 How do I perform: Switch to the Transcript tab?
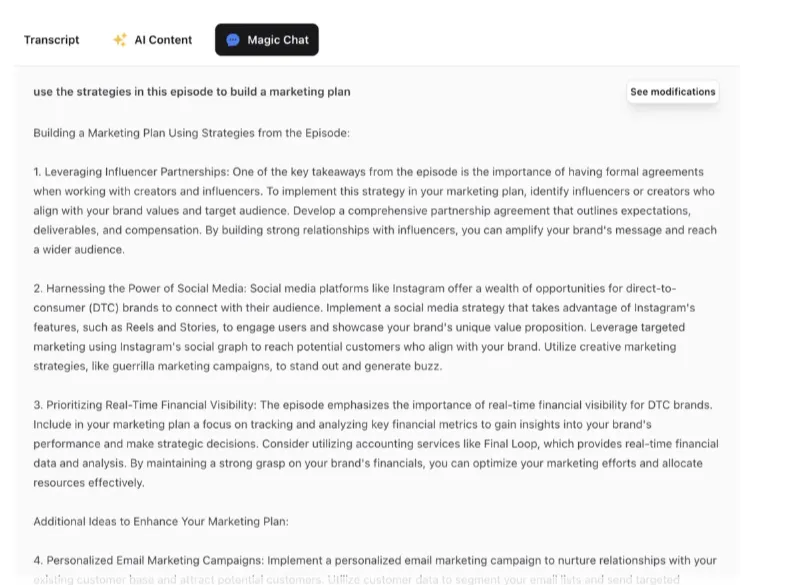51,40
